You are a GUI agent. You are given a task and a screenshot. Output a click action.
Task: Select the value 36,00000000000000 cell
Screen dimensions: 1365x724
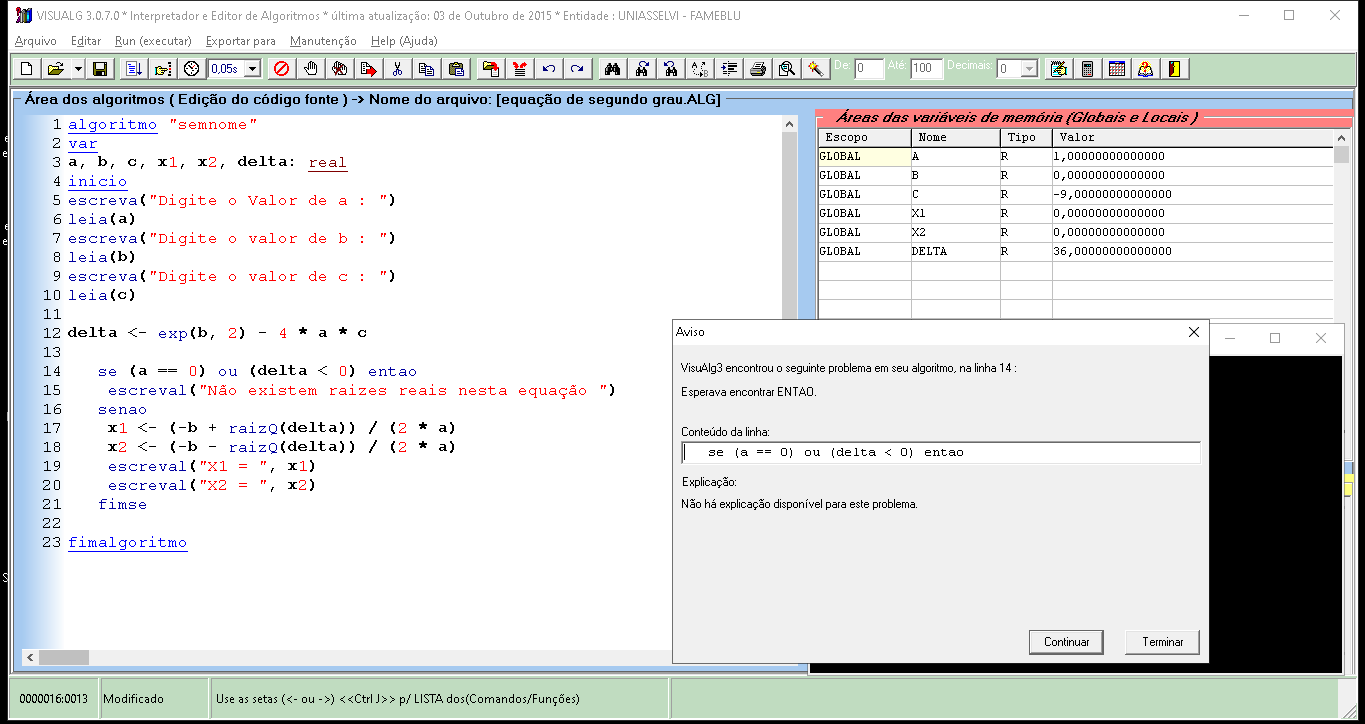click(x=1193, y=252)
